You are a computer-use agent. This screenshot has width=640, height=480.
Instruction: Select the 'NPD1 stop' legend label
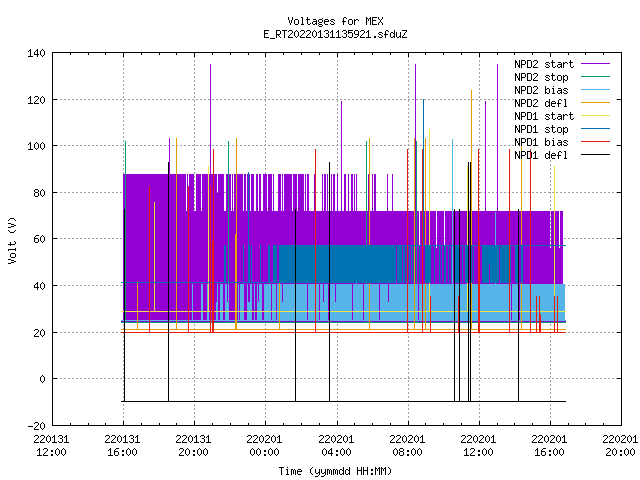[541, 129]
